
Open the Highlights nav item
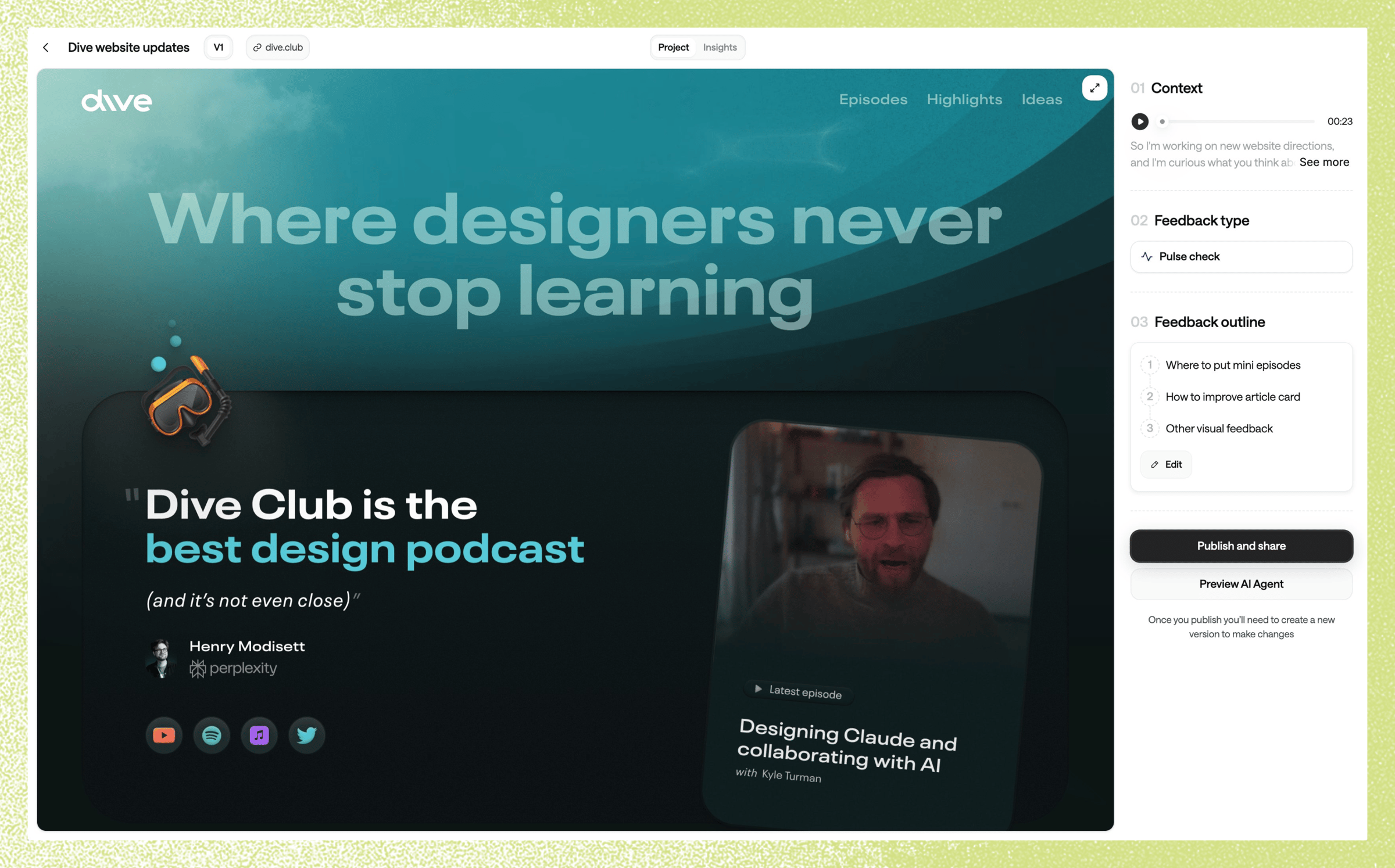pyautogui.click(x=964, y=99)
